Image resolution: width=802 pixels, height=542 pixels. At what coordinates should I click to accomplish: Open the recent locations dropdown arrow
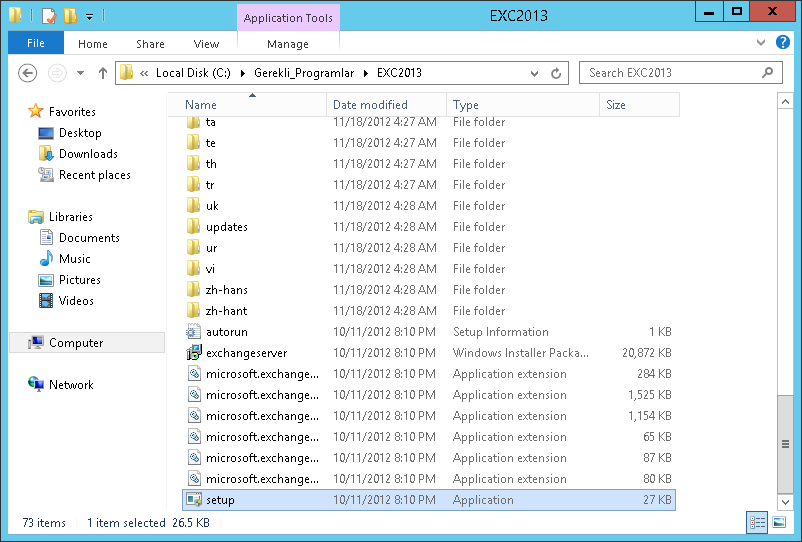[80, 73]
